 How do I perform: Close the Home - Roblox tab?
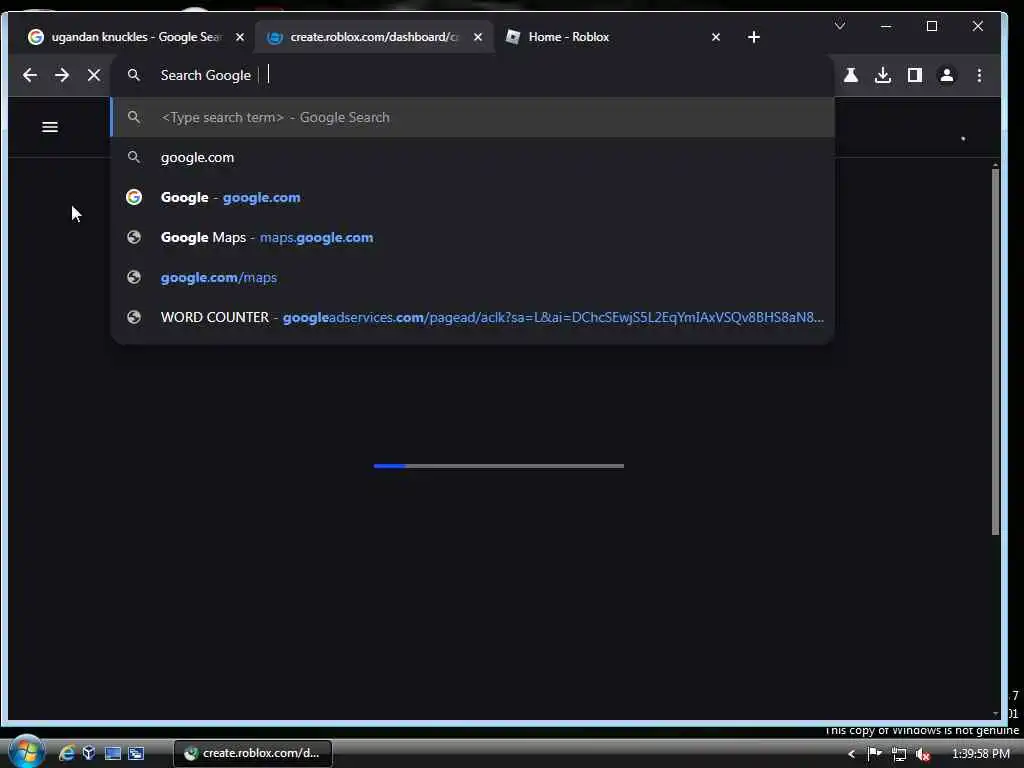click(716, 37)
